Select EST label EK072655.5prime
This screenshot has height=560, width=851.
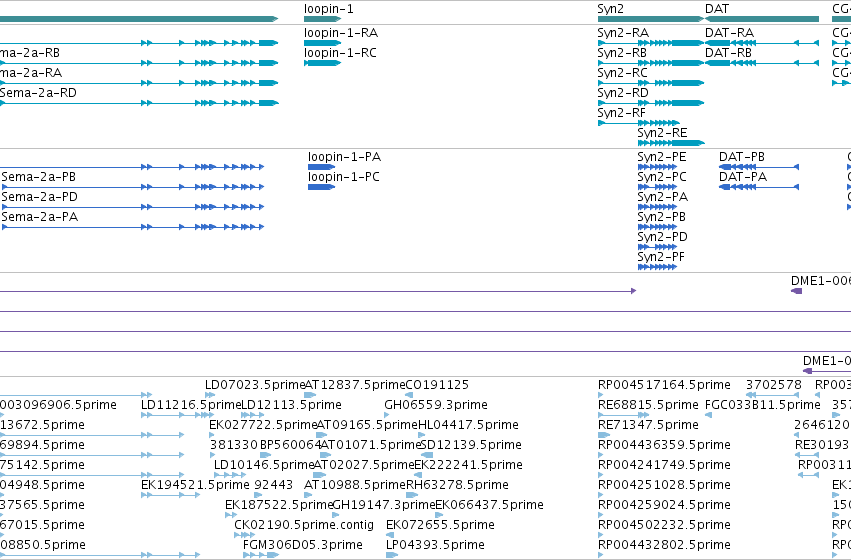point(440,525)
